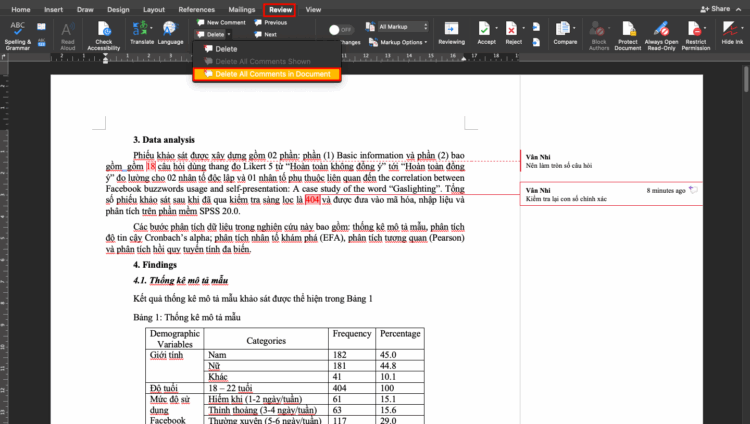The width and height of the screenshot is (750, 424).
Task: Switch to the References tab
Action: pos(196,9)
